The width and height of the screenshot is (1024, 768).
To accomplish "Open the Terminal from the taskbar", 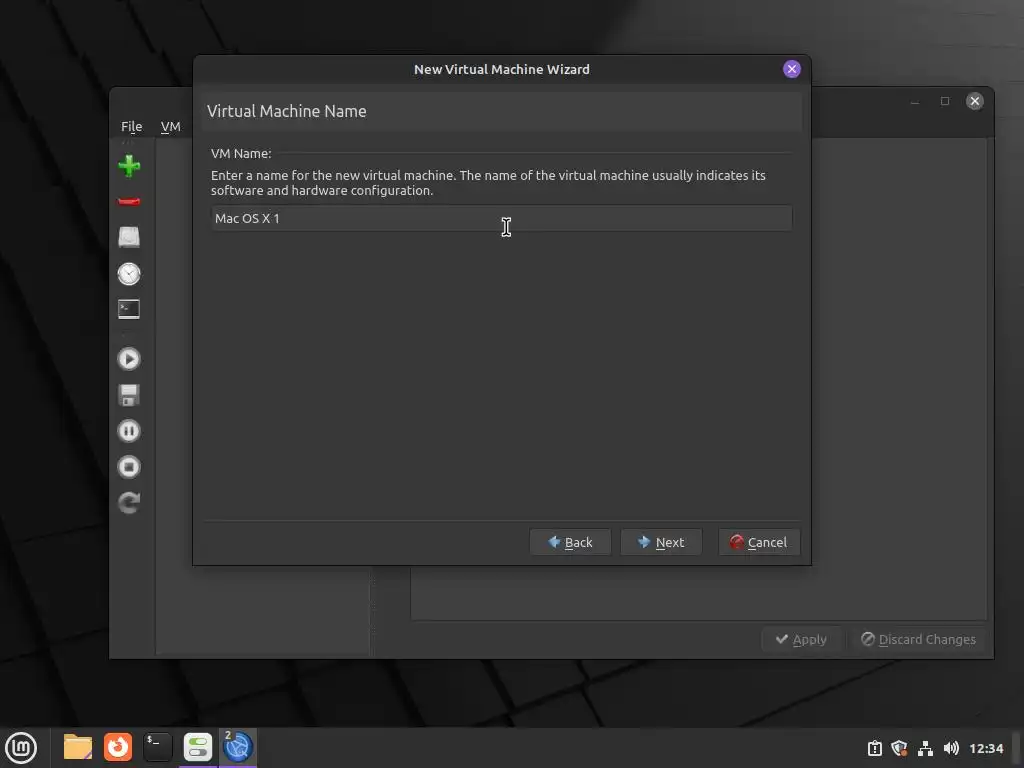I will [x=157, y=747].
